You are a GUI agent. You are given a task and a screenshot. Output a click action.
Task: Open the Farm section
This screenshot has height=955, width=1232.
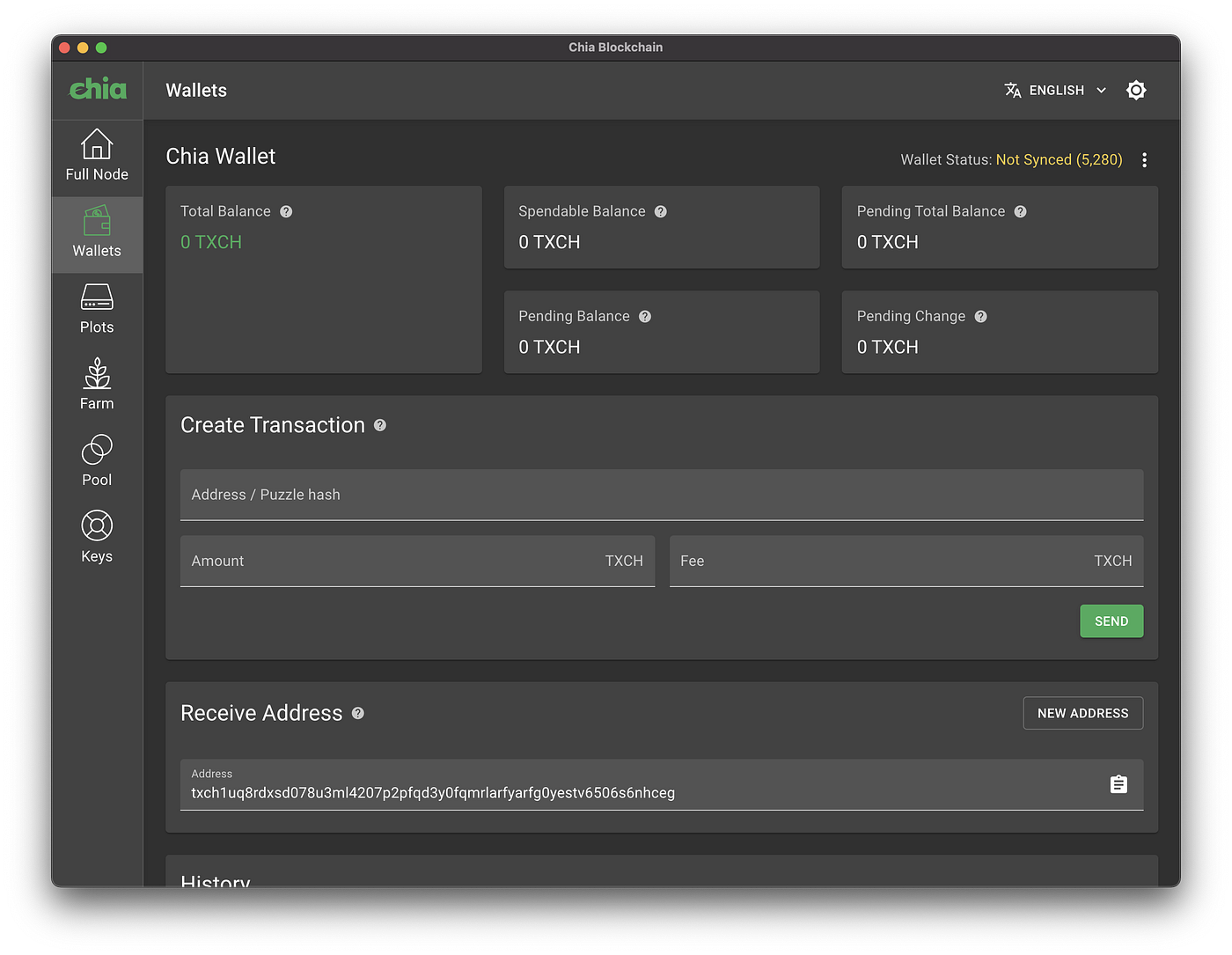point(97,386)
